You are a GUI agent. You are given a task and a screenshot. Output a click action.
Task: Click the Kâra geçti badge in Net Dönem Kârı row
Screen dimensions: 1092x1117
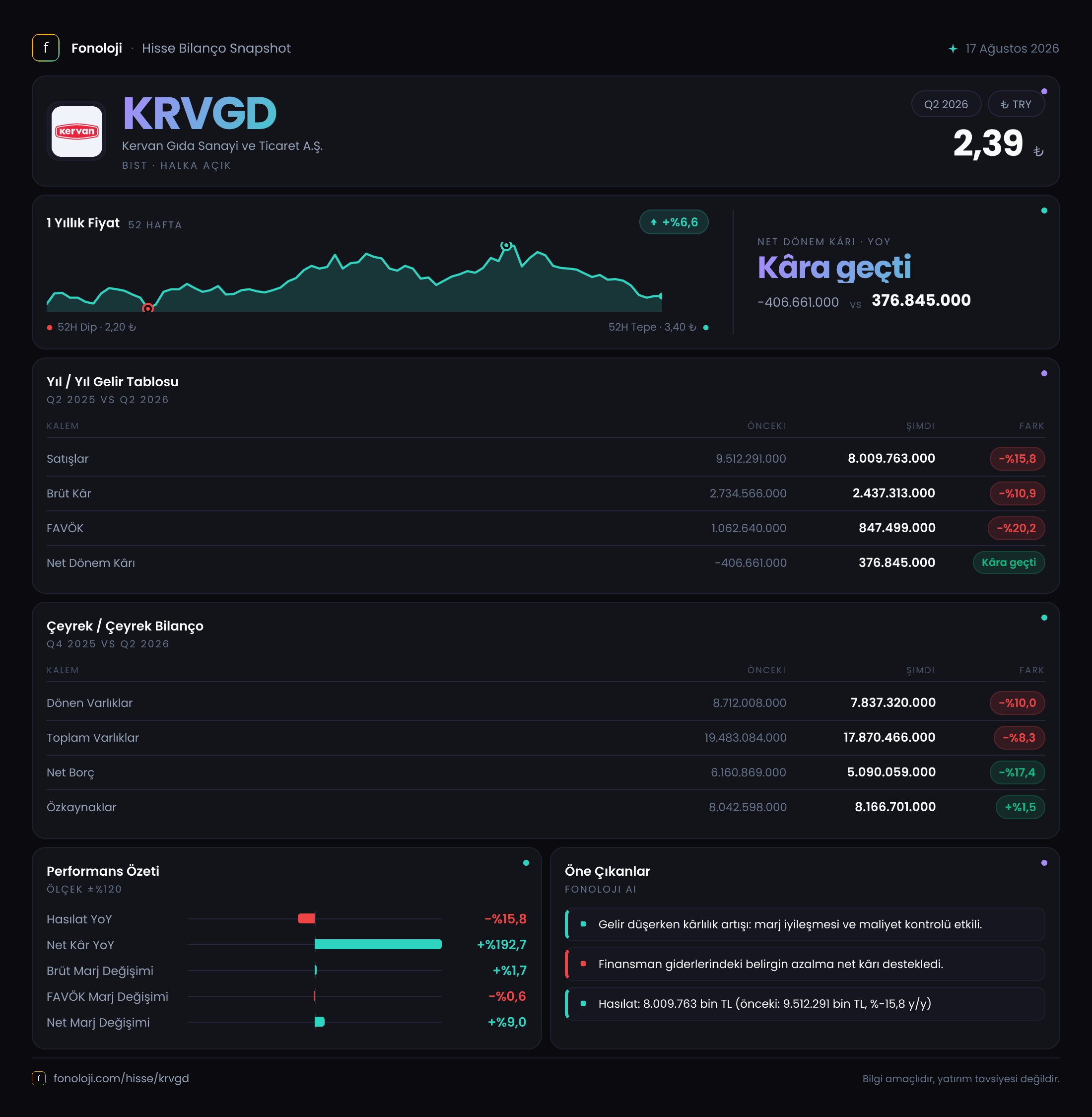(1009, 562)
